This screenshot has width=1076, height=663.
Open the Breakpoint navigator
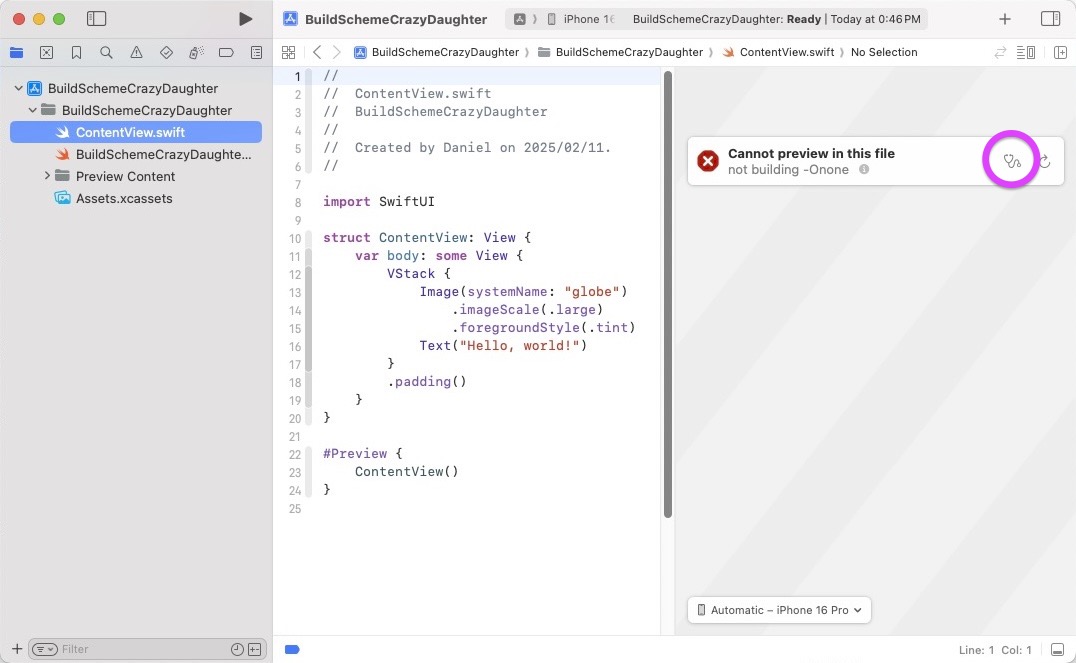pos(226,53)
